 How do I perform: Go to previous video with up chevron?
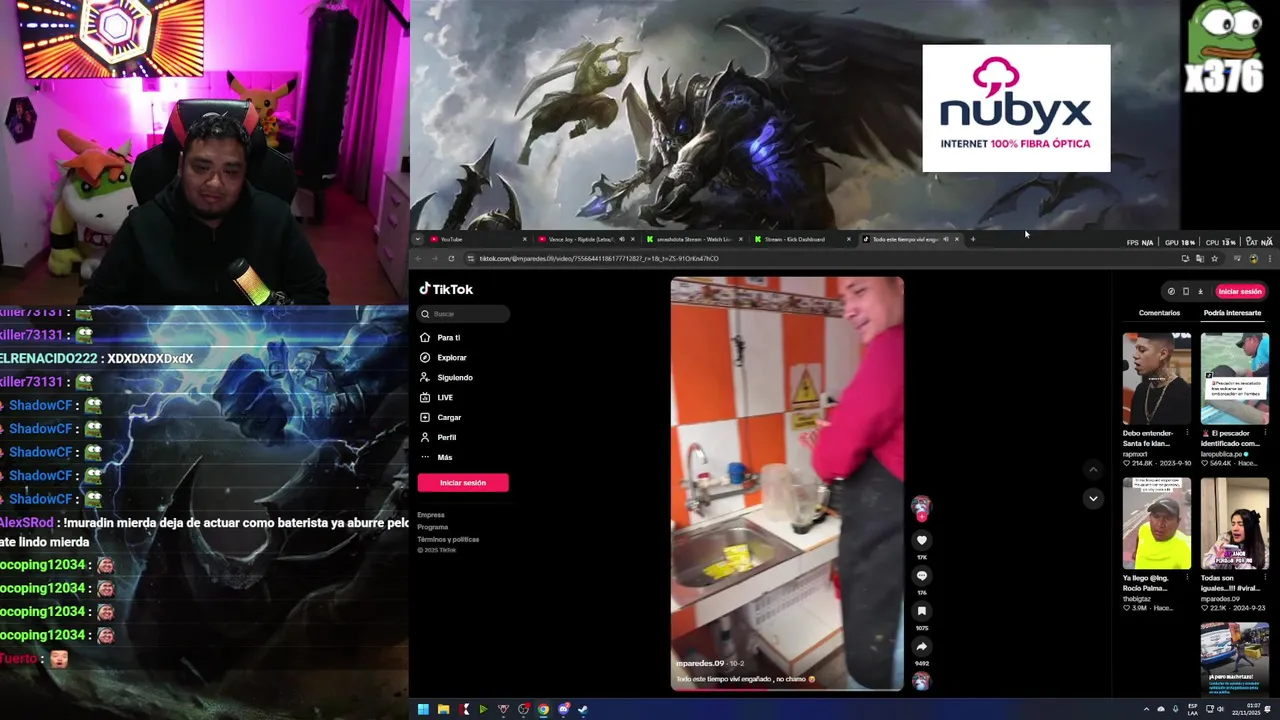(x=1093, y=469)
